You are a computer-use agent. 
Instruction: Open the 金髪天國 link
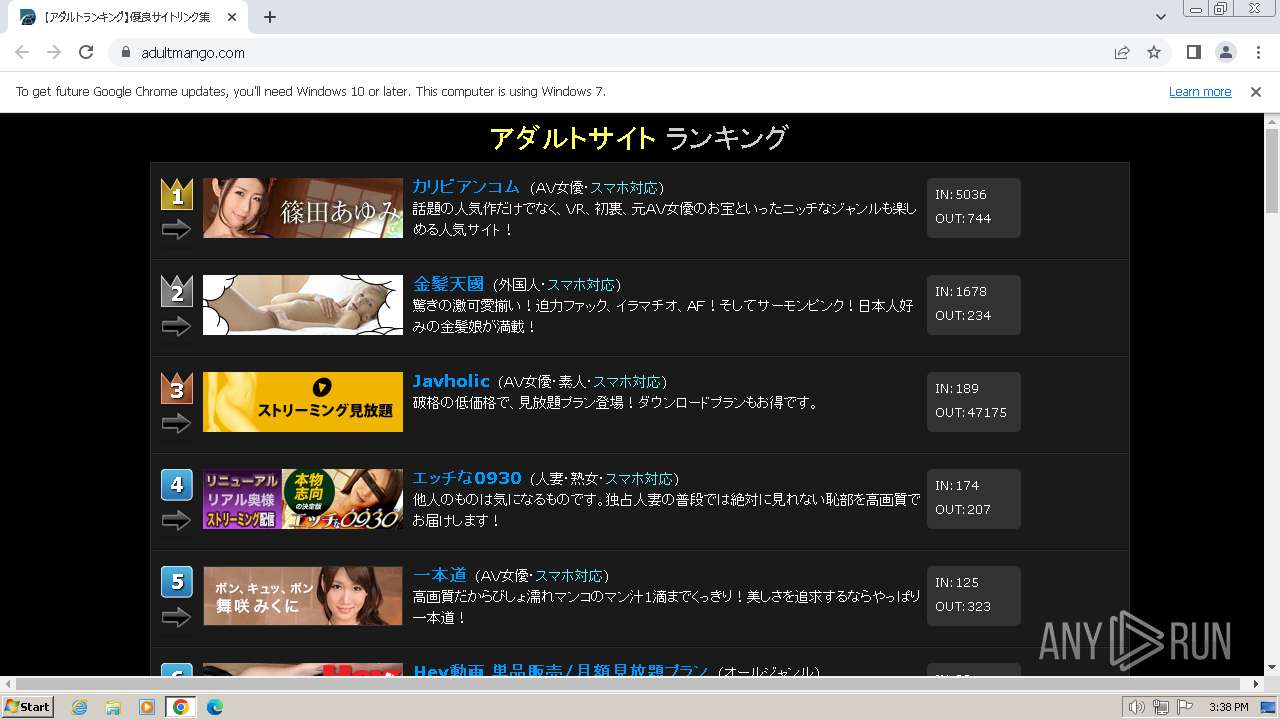tap(448, 284)
